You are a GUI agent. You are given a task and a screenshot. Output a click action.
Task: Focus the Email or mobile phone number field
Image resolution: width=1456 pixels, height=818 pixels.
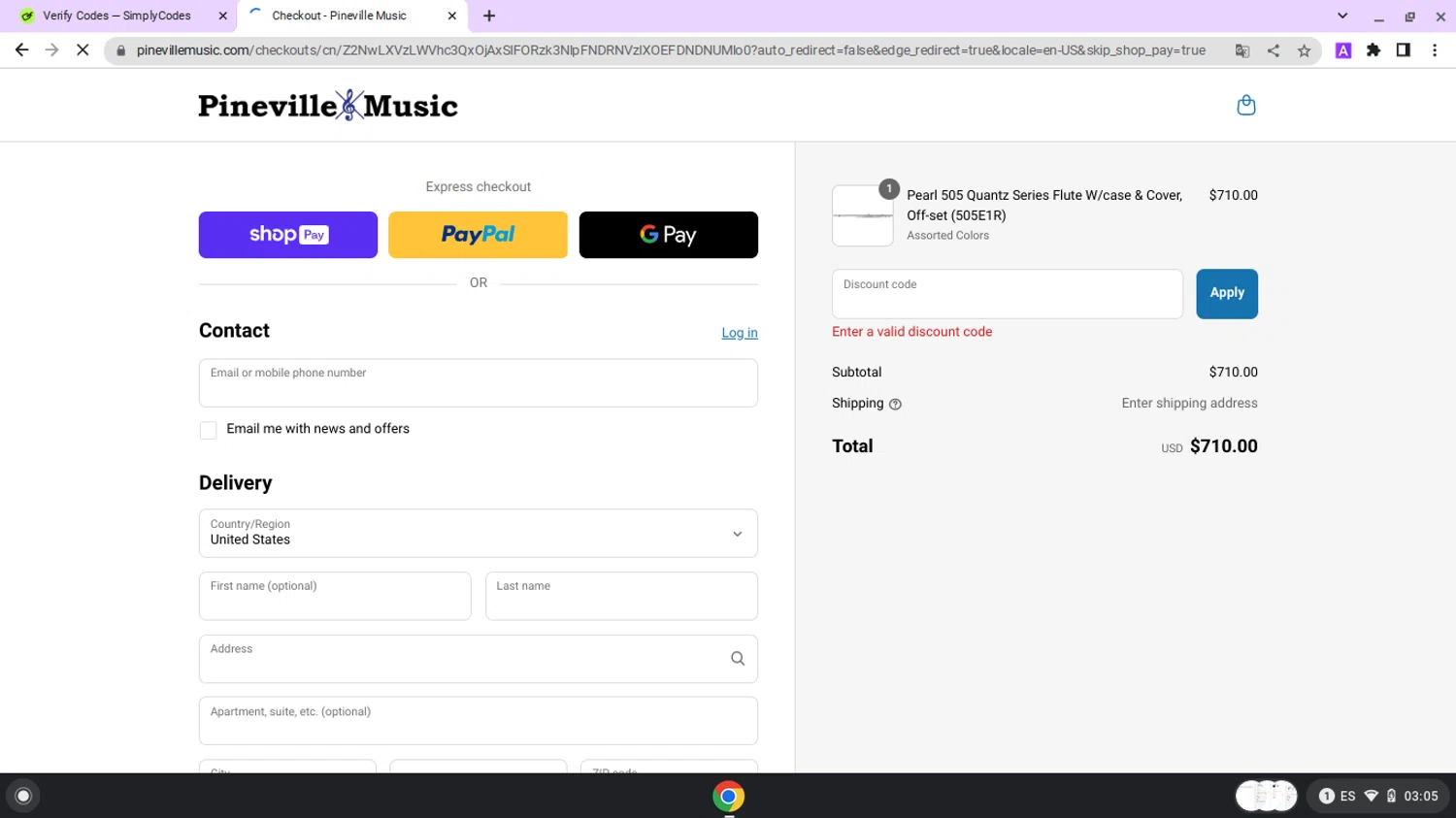[x=479, y=383]
